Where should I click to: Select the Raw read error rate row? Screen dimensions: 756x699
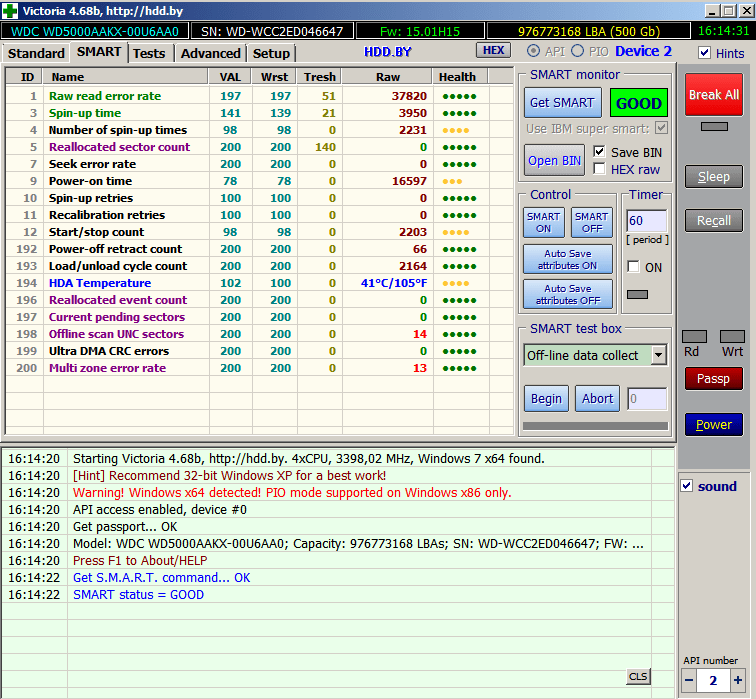click(259, 96)
